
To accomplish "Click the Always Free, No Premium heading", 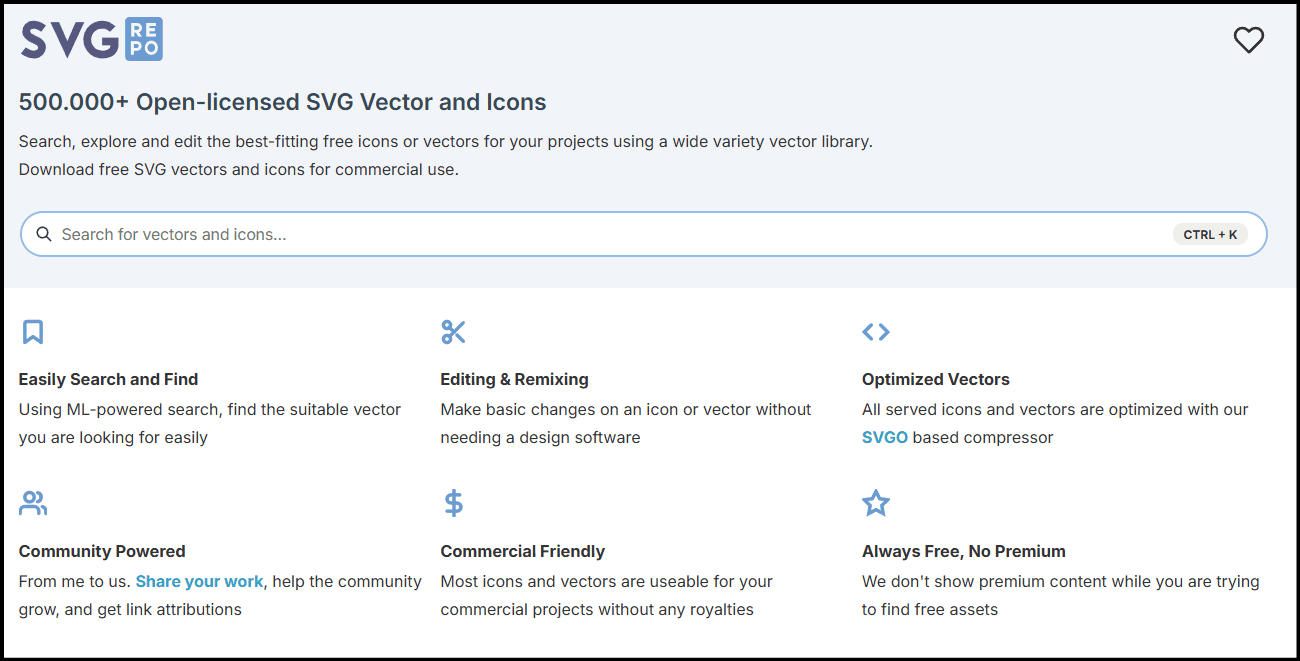I will [963, 551].
